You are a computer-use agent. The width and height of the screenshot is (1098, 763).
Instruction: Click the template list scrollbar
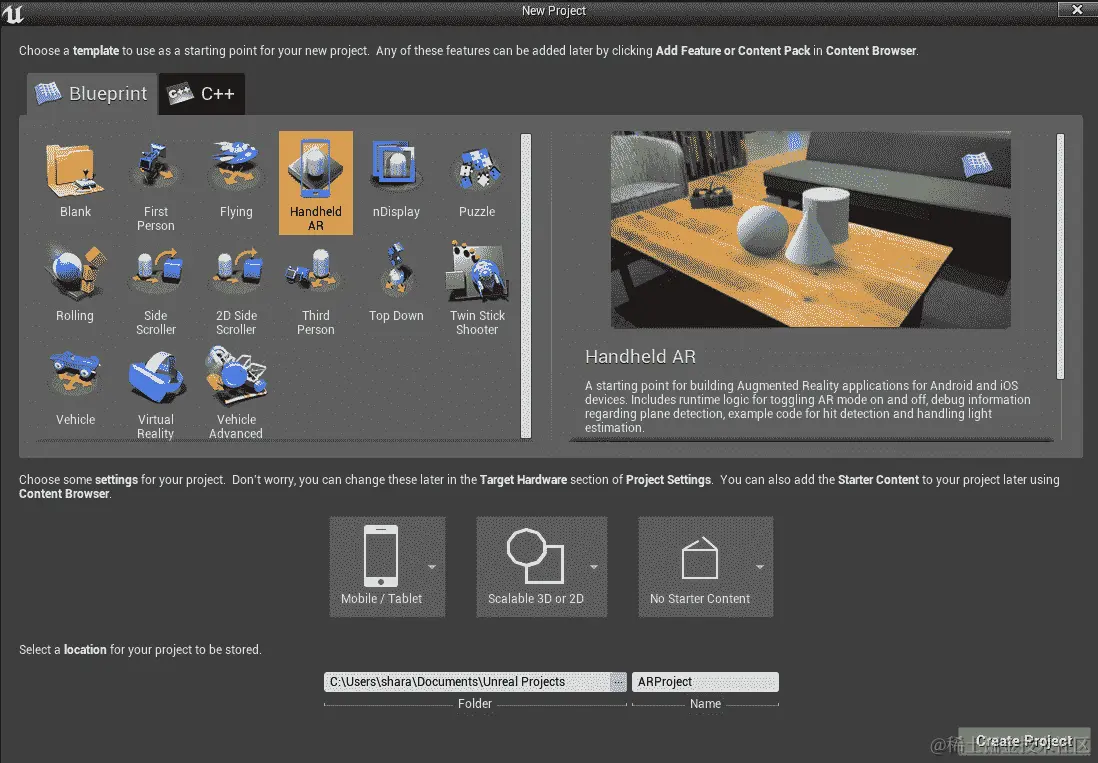(x=526, y=286)
